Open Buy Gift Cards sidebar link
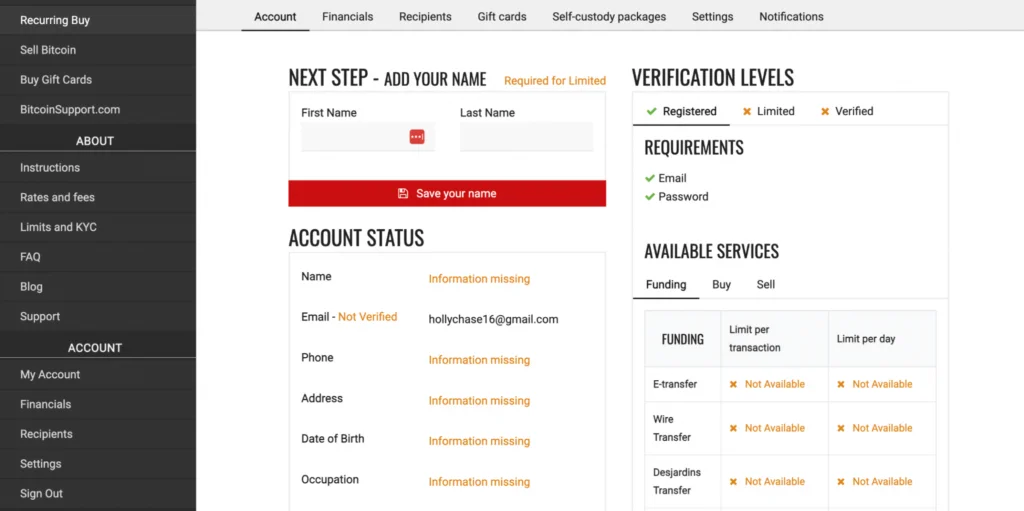 tap(98, 80)
